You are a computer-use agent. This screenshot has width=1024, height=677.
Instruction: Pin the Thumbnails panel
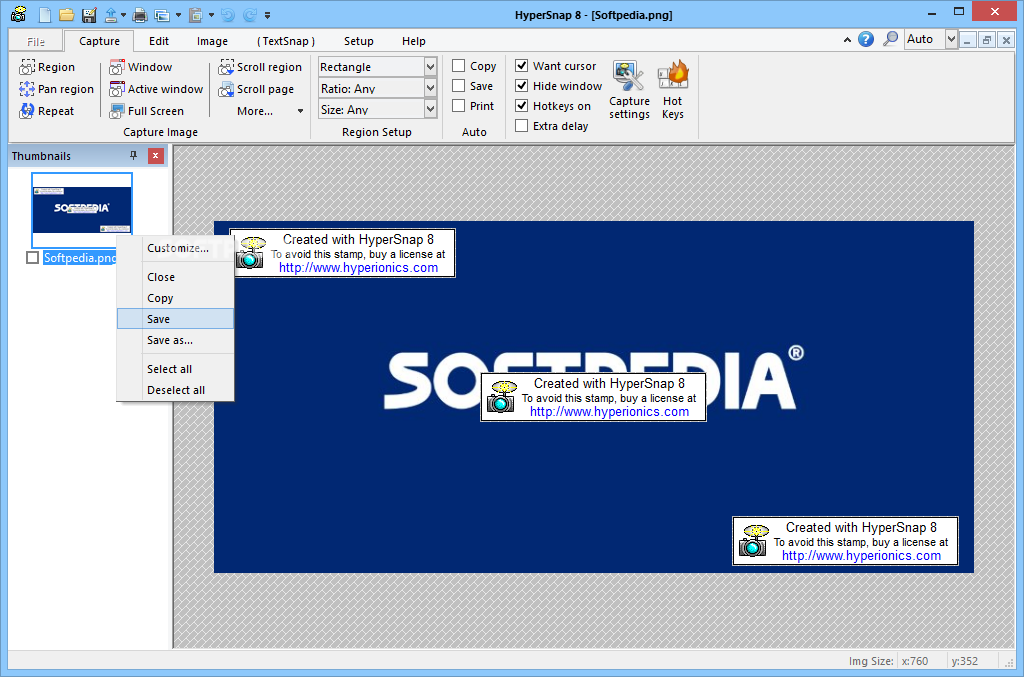[x=133, y=155]
